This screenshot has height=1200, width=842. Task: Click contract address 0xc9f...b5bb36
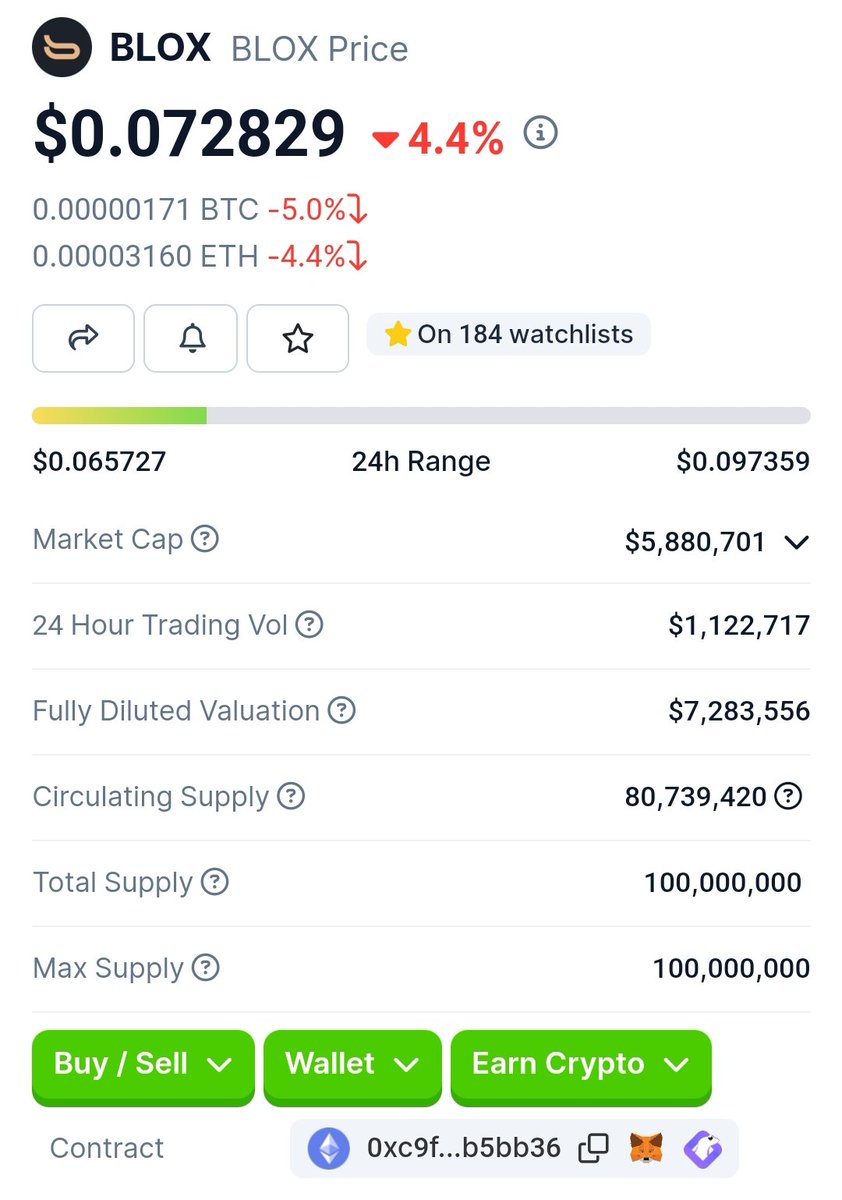click(463, 1148)
